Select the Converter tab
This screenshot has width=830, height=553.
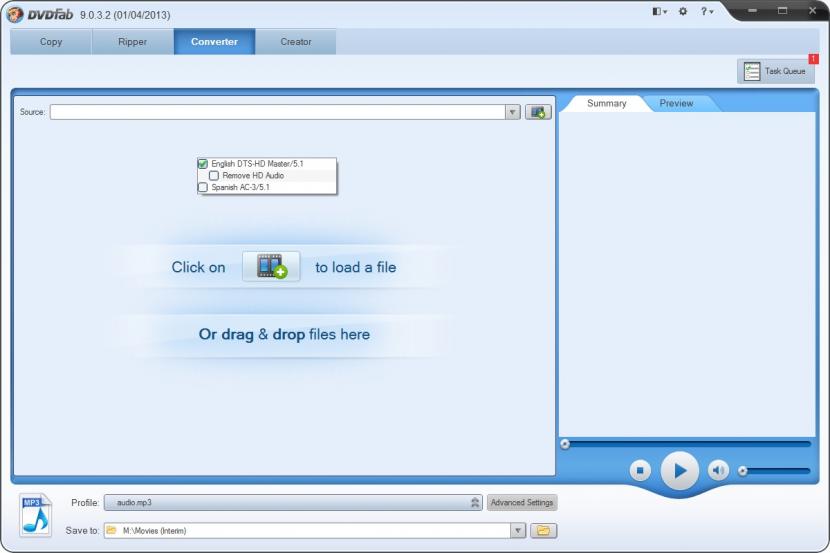pos(214,42)
